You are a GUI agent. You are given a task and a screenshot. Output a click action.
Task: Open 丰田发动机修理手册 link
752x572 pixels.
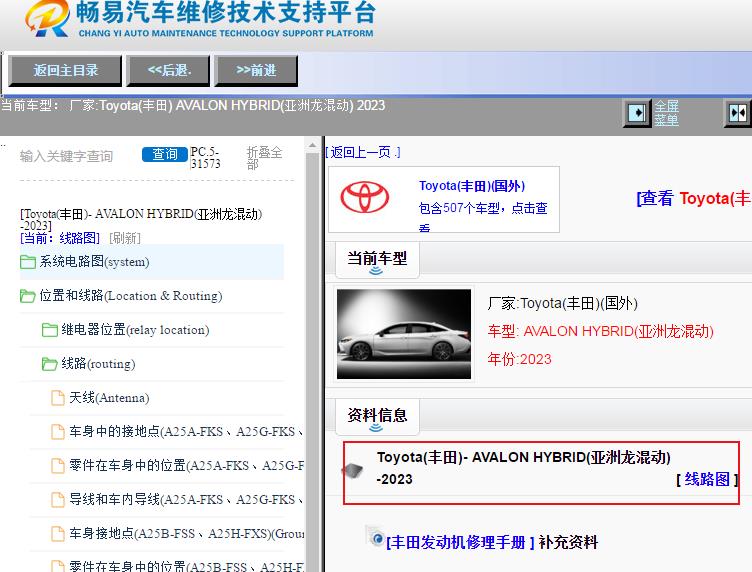460,543
